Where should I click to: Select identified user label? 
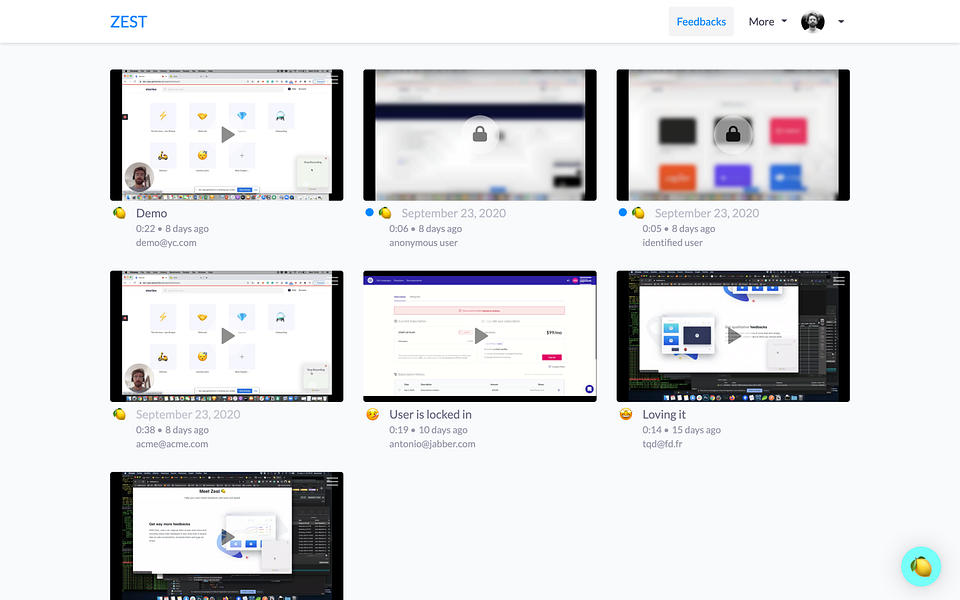[672, 242]
